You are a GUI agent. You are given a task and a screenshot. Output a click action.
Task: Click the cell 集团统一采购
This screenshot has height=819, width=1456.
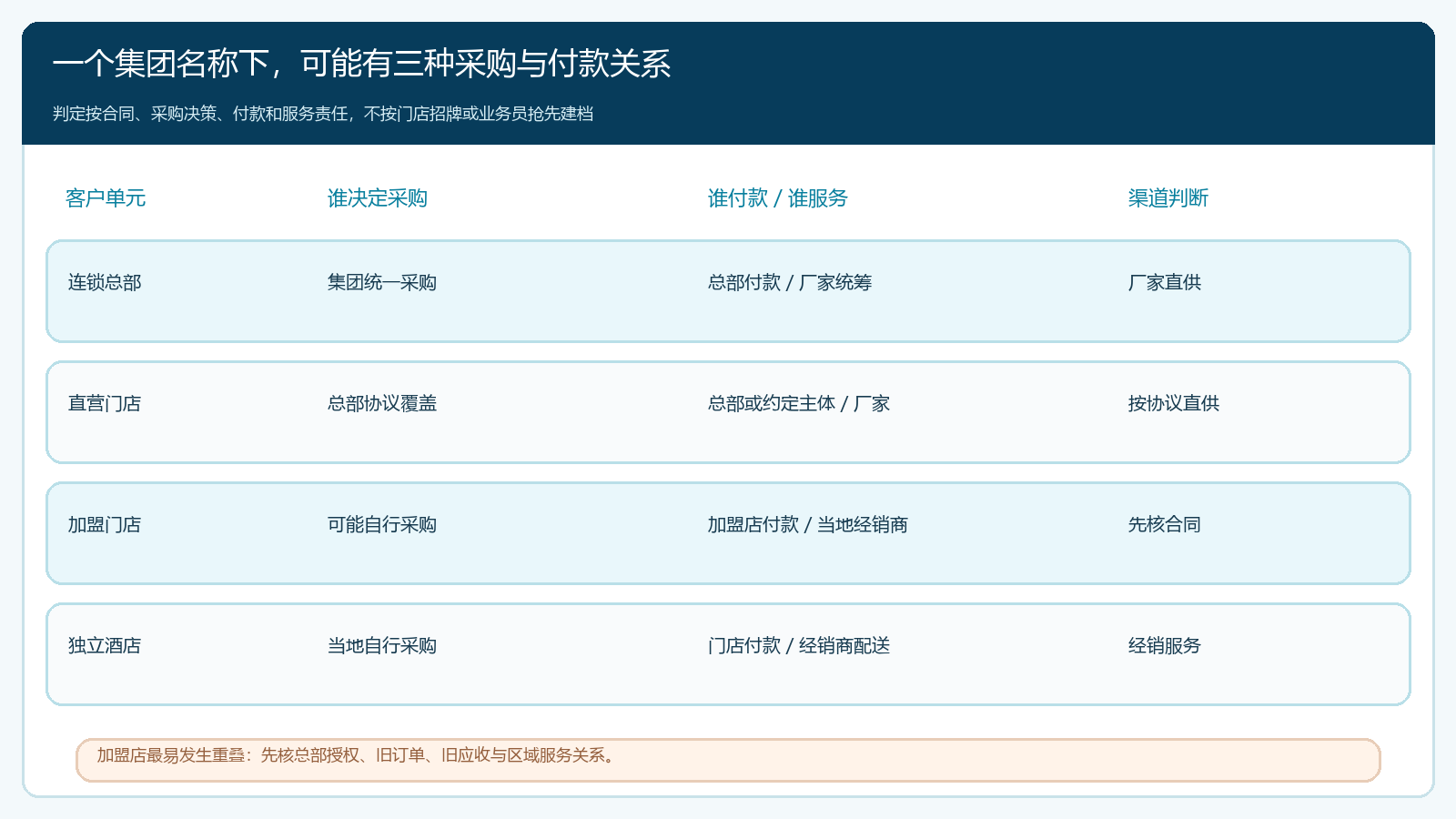[382, 283]
